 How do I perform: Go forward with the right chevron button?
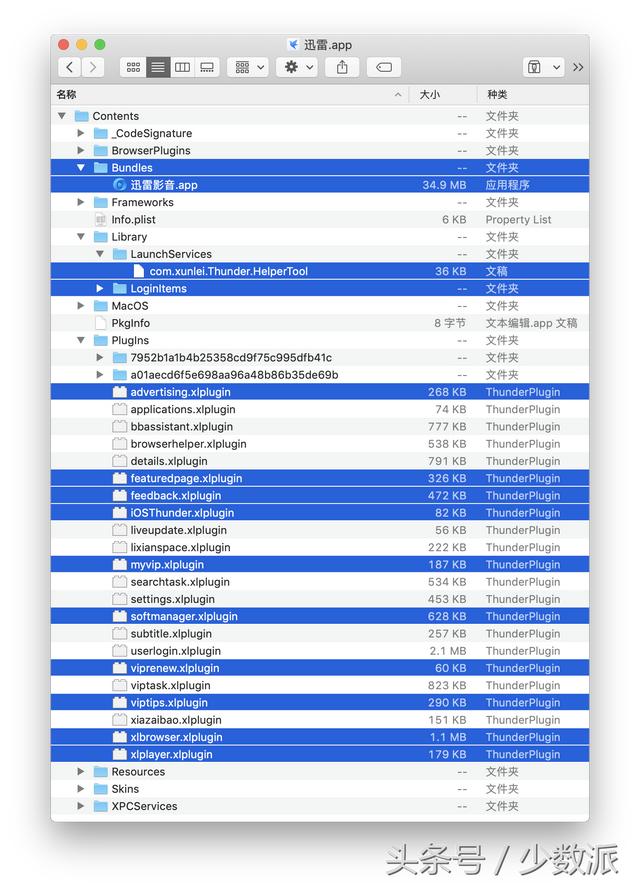click(93, 67)
